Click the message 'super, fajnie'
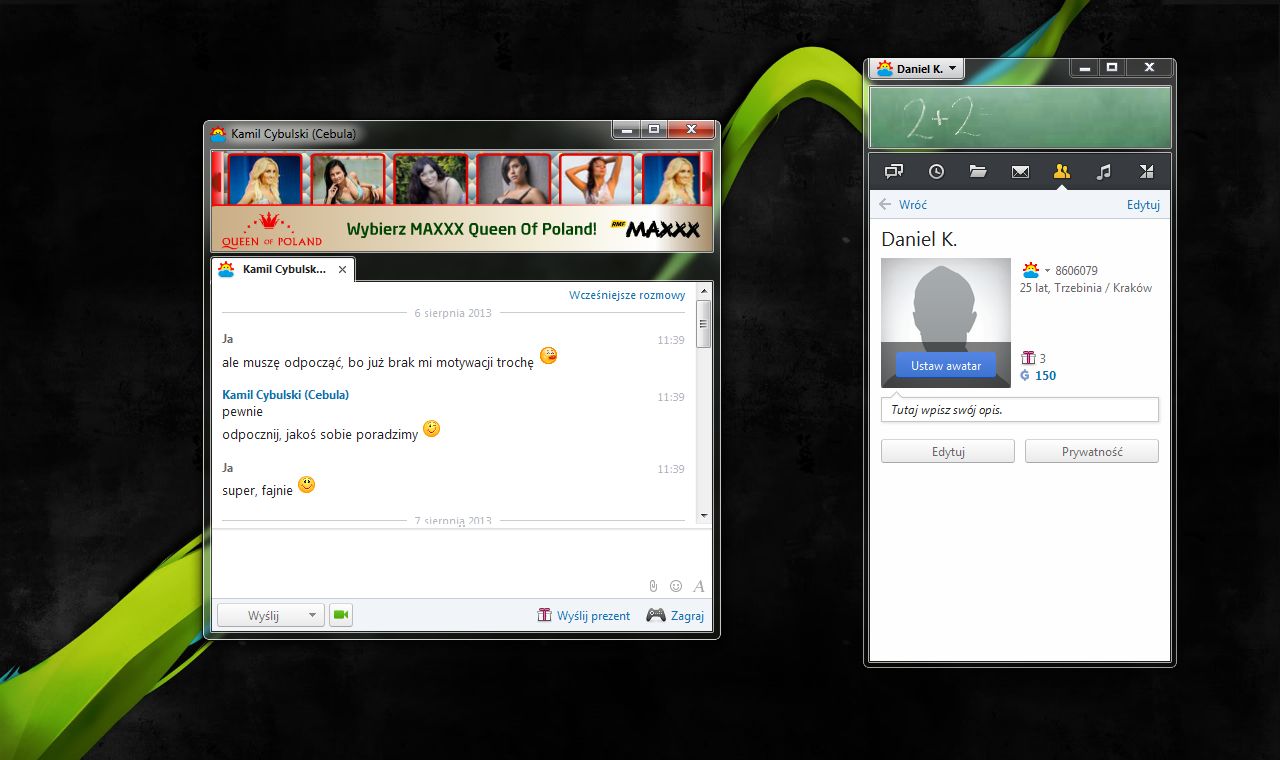 click(257, 490)
